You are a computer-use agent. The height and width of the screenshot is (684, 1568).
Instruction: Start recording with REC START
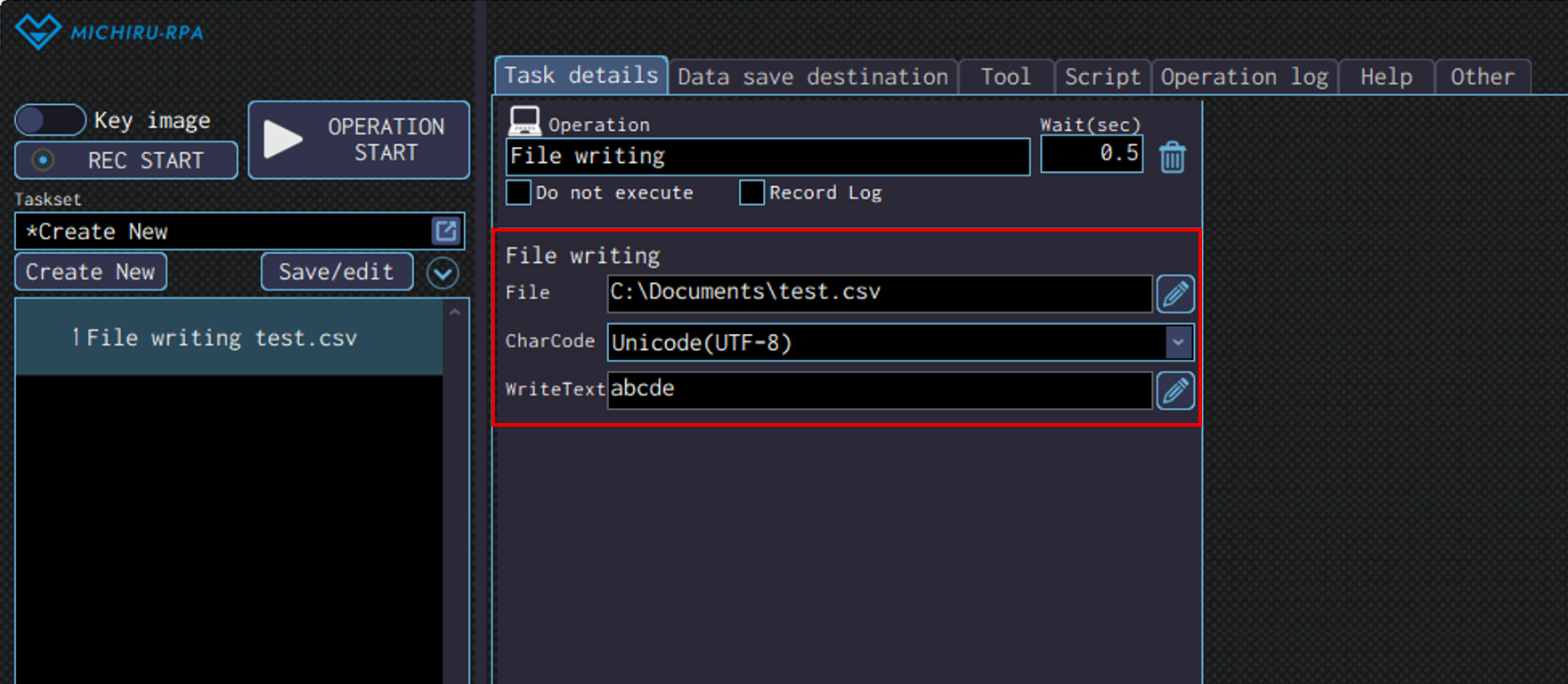[126, 160]
